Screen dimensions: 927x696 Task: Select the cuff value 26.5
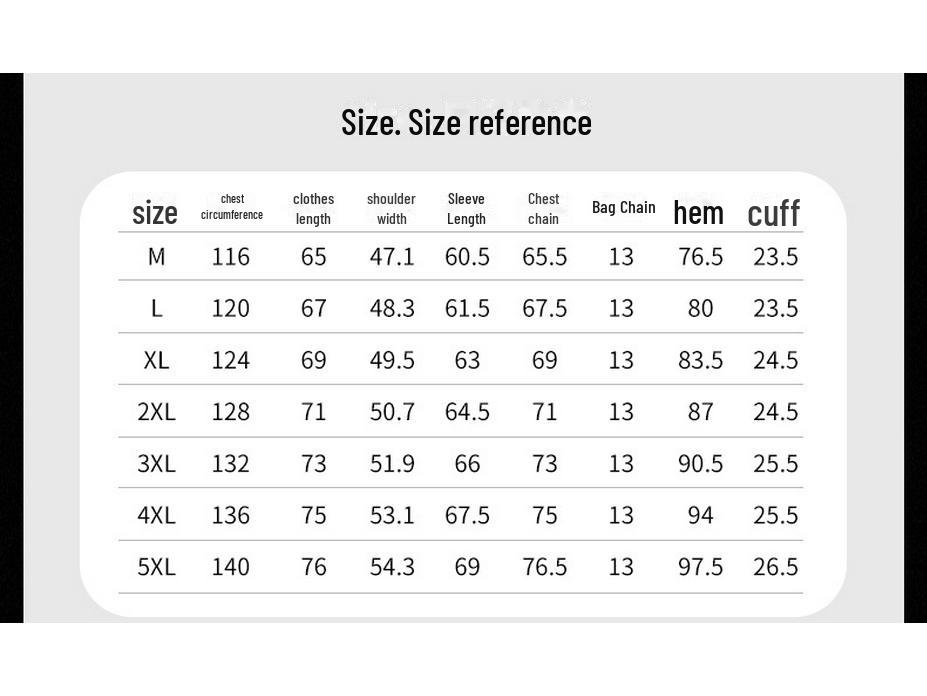(776, 567)
